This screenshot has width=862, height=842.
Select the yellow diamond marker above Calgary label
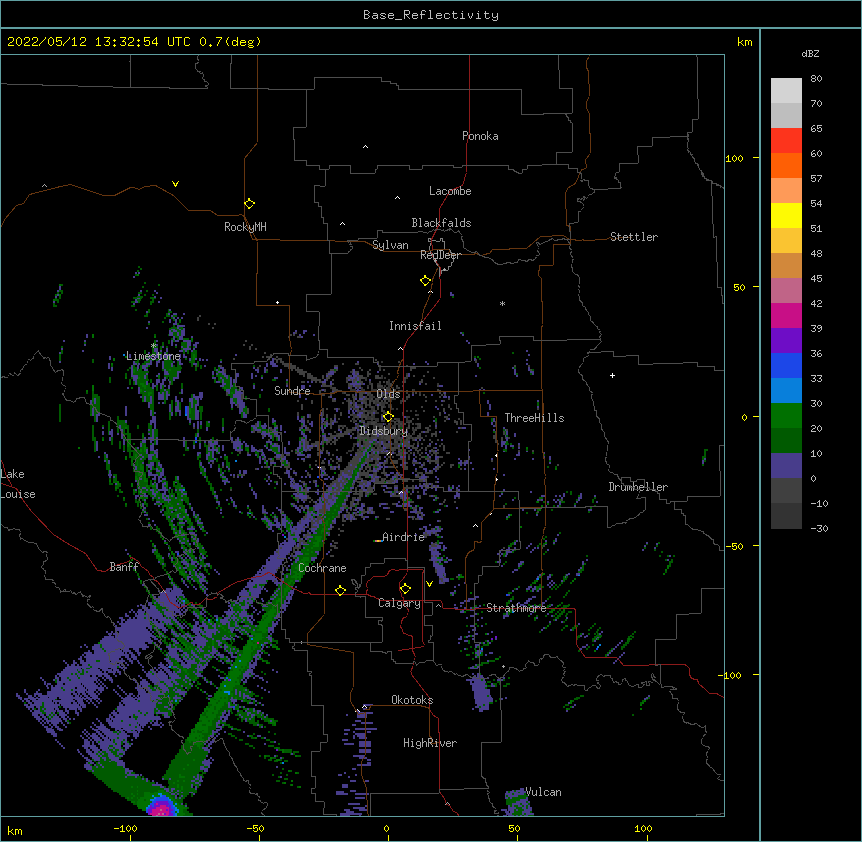click(405, 589)
